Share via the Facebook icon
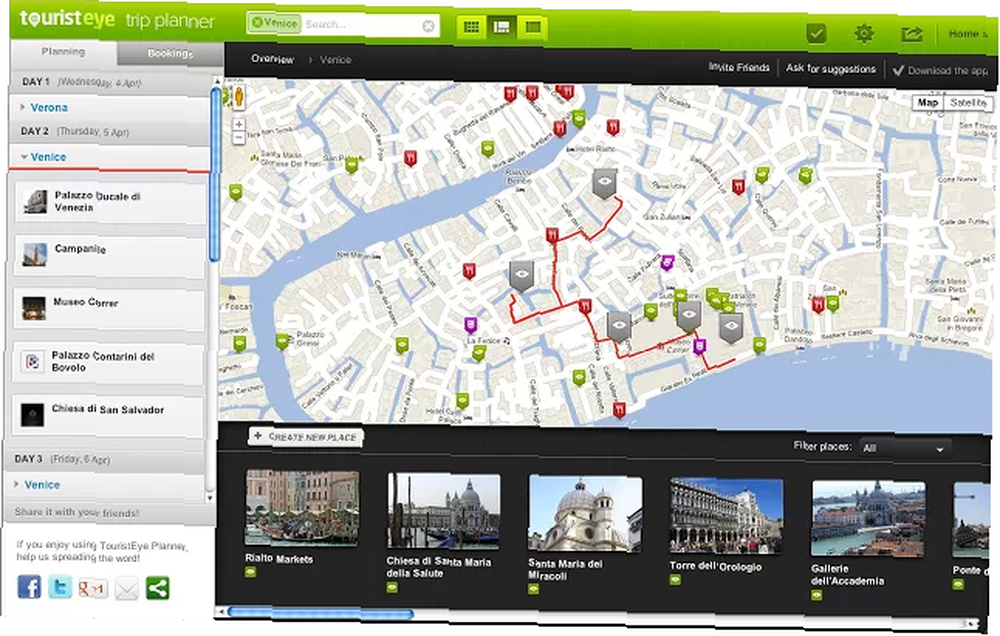This screenshot has height=636, width=1000. point(29,586)
